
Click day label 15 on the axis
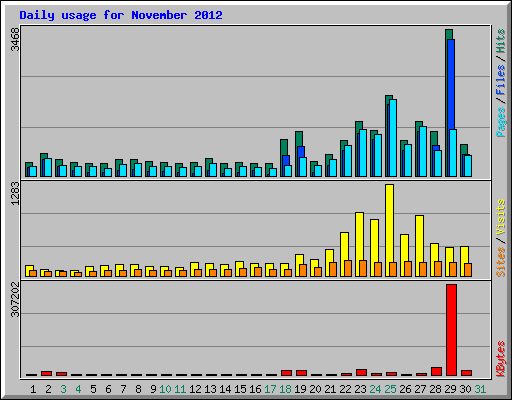[240, 389]
